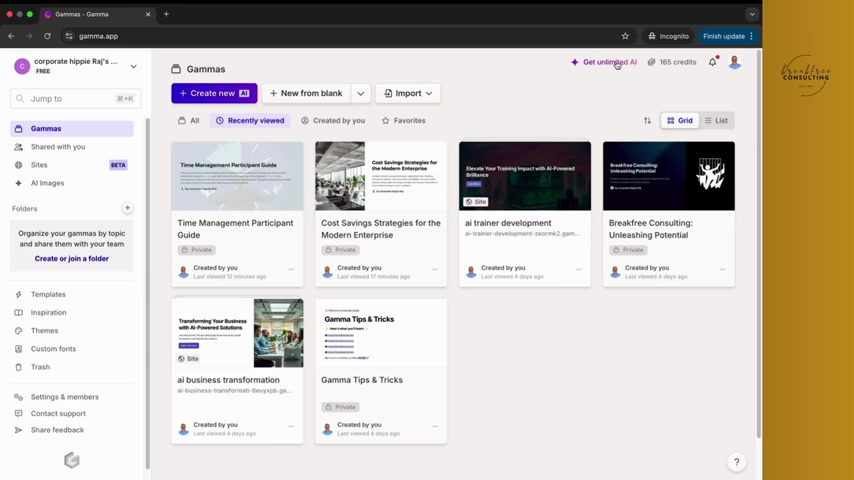Select the Created by you filter tab

(333, 120)
